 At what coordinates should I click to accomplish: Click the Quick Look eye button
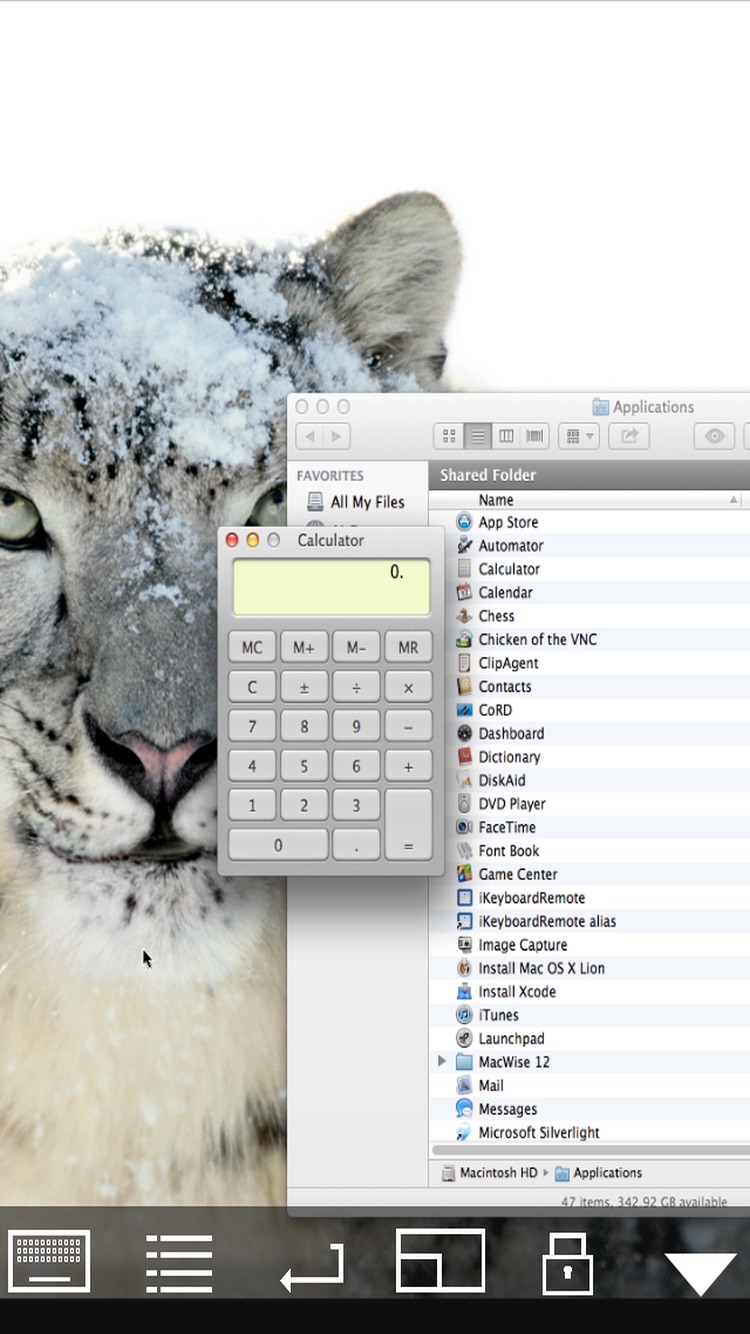[x=714, y=436]
